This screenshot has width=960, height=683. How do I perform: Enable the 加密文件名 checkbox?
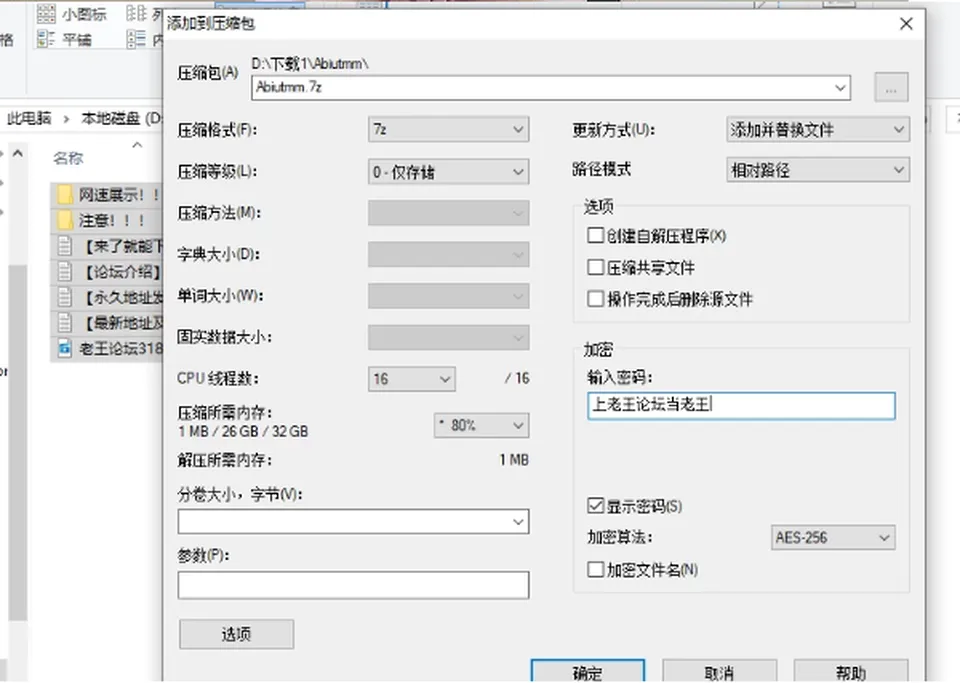595,570
